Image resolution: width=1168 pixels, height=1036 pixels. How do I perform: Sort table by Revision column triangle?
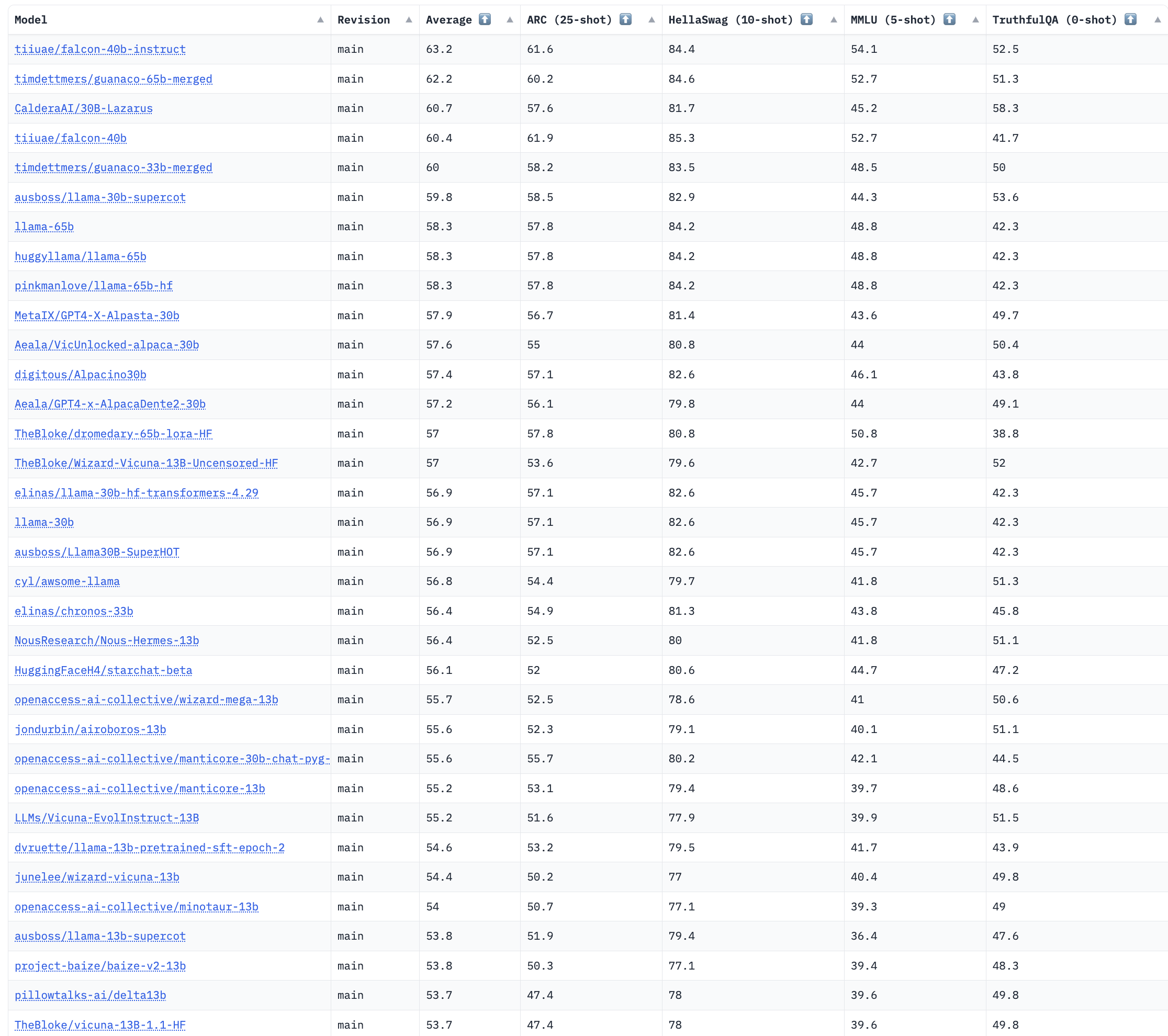click(x=409, y=20)
